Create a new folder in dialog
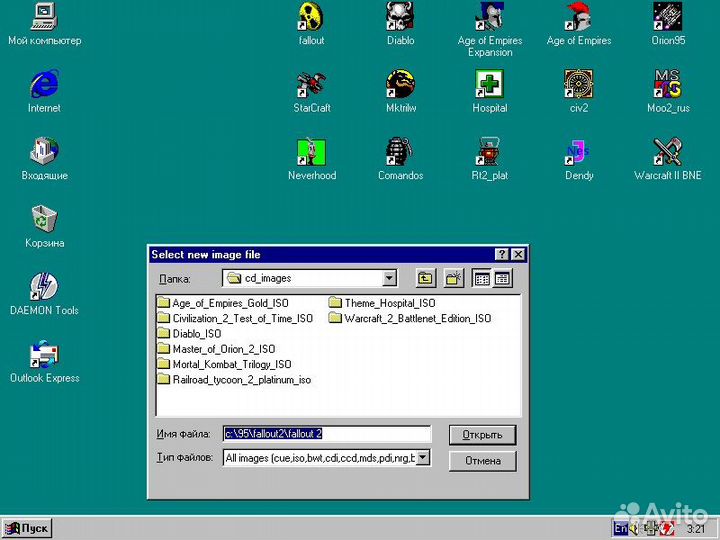 coord(454,278)
